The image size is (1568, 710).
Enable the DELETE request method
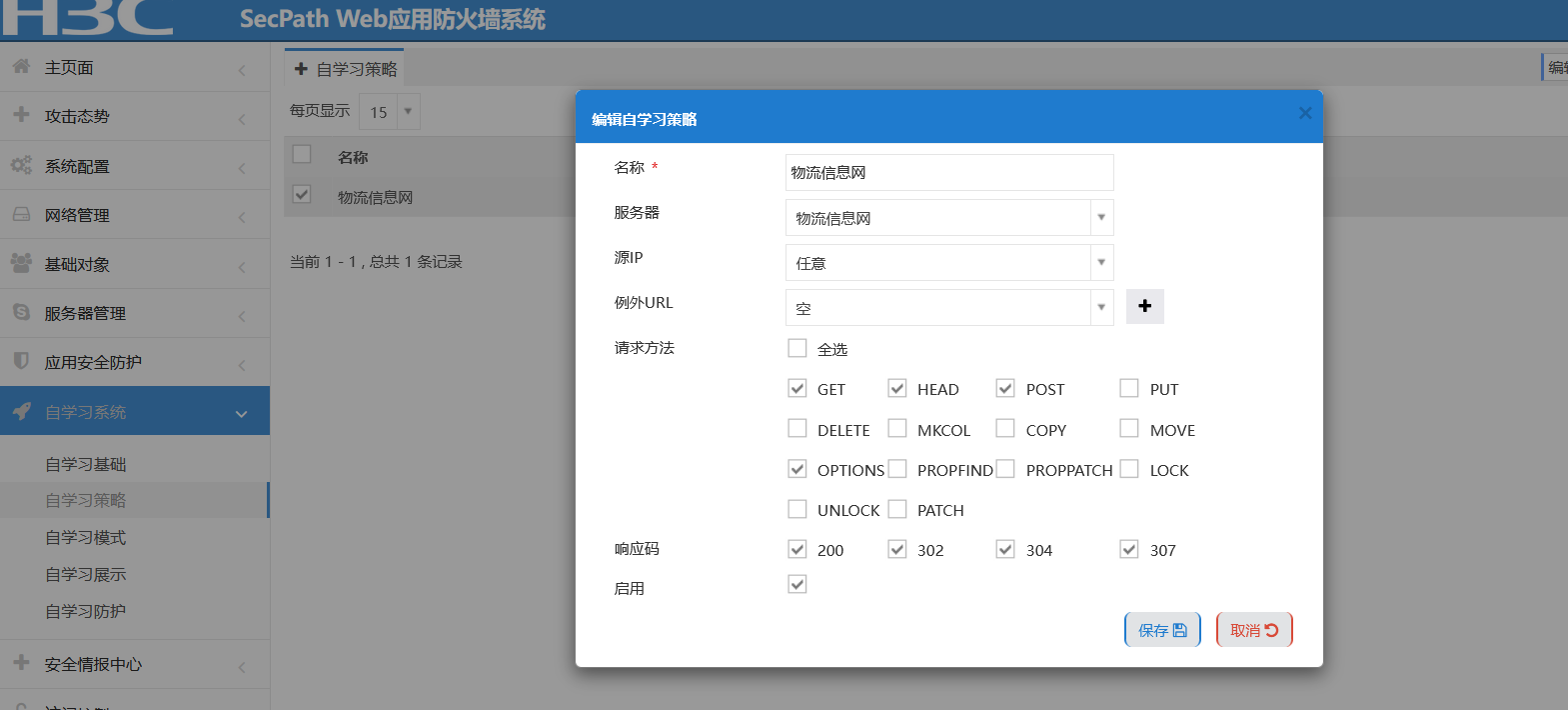coord(796,428)
